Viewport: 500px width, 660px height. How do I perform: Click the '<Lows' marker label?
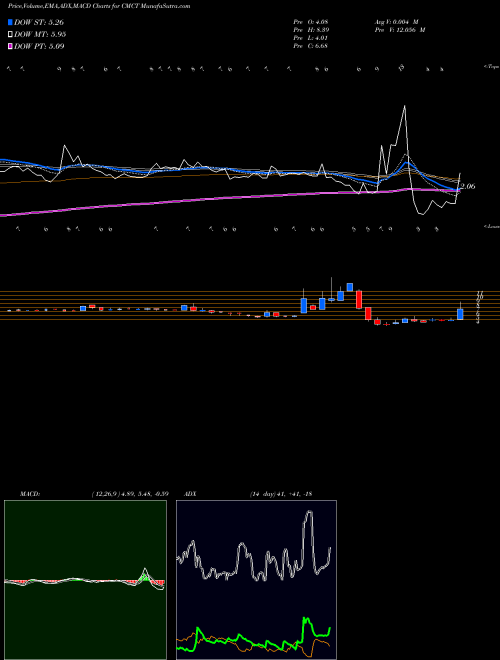click(x=492, y=226)
